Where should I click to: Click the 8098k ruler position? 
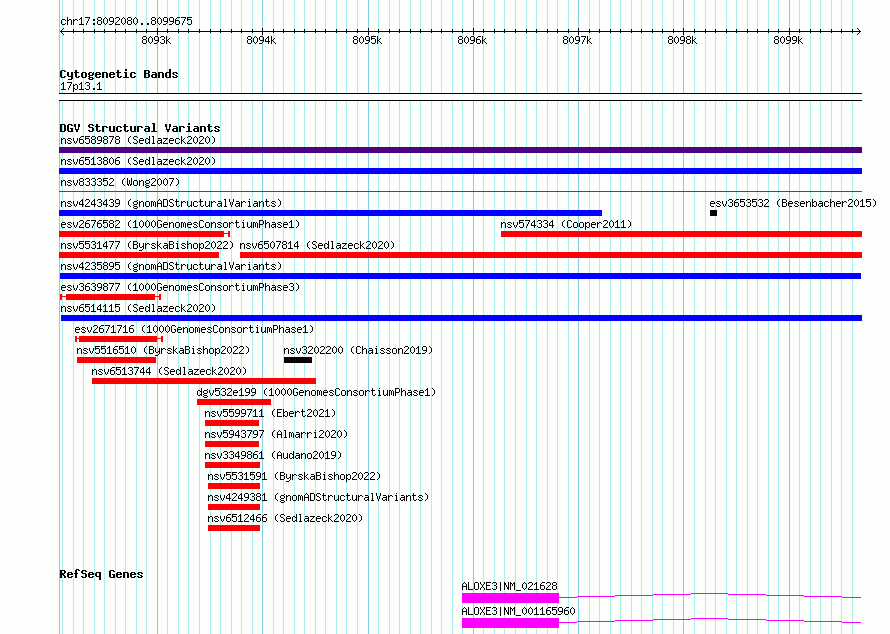[x=682, y=40]
